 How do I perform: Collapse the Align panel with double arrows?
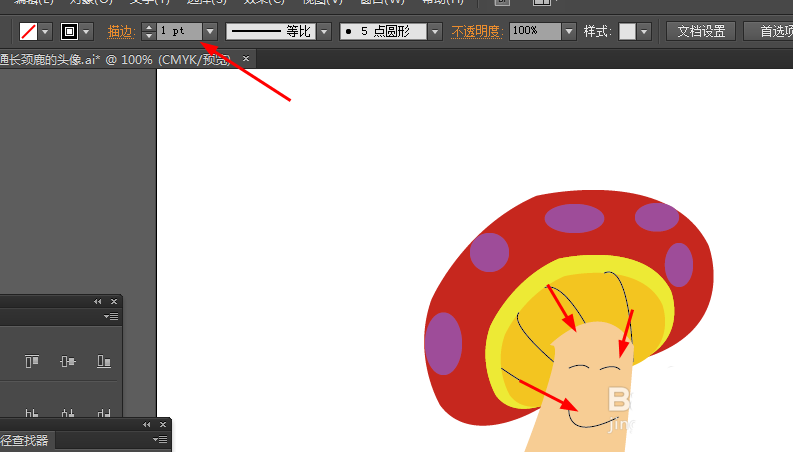(x=98, y=301)
